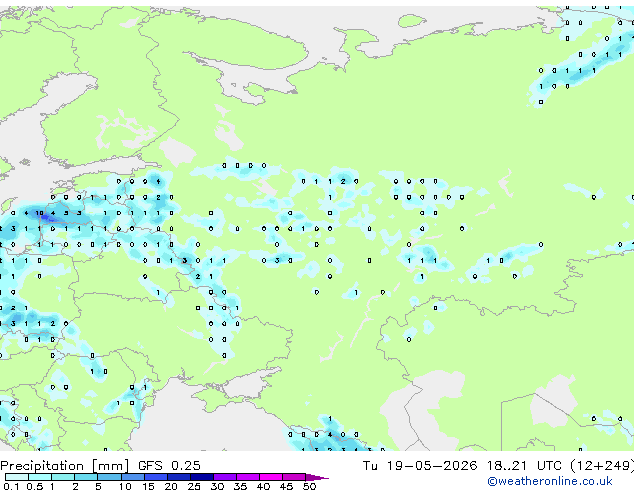Click the '0.5' legend scale label
634x490 pixels.
(x=34, y=486)
